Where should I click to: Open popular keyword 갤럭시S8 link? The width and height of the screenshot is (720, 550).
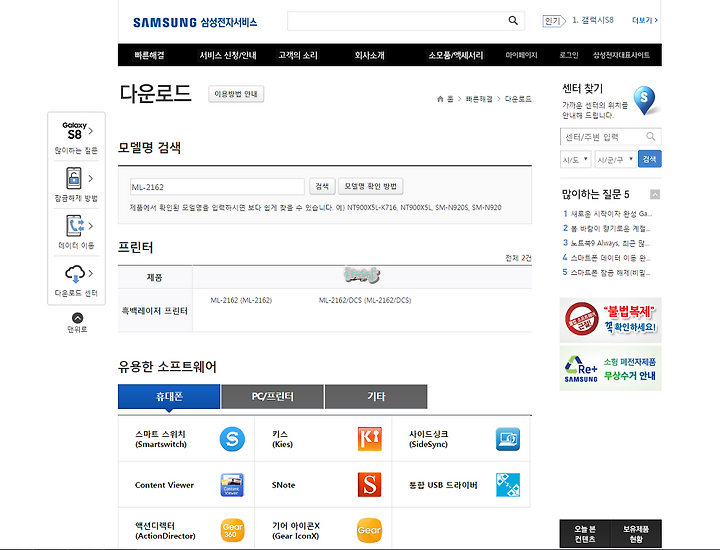coord(593,20)
